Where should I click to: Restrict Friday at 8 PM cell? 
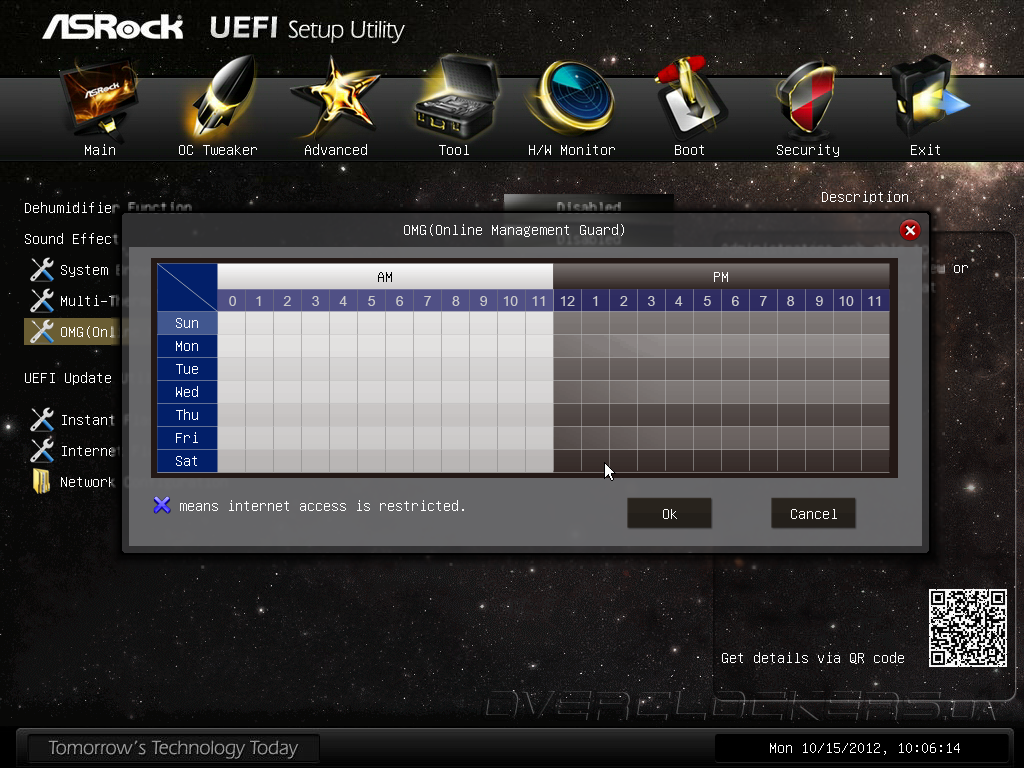pyautogui.click(x=791, y=438)
